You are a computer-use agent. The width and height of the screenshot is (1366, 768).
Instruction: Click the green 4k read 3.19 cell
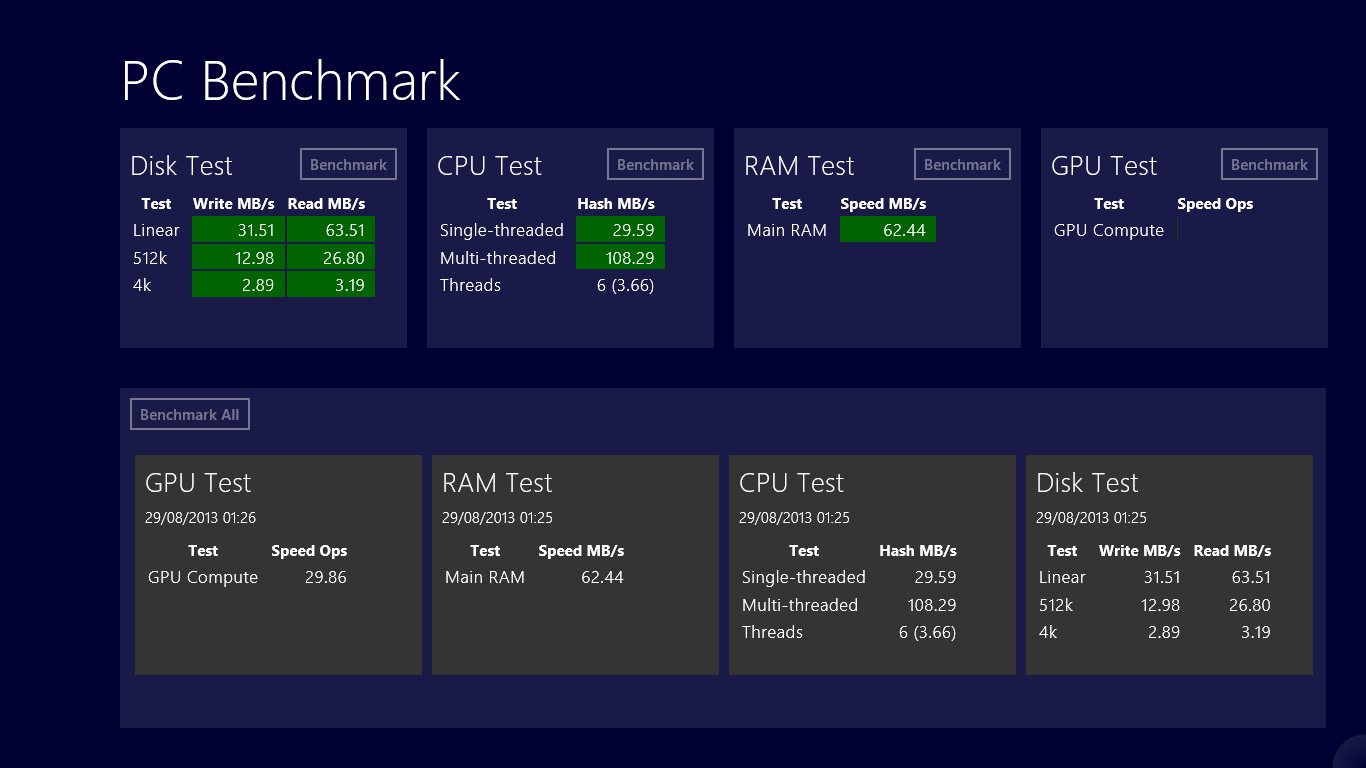pos(331,285)
